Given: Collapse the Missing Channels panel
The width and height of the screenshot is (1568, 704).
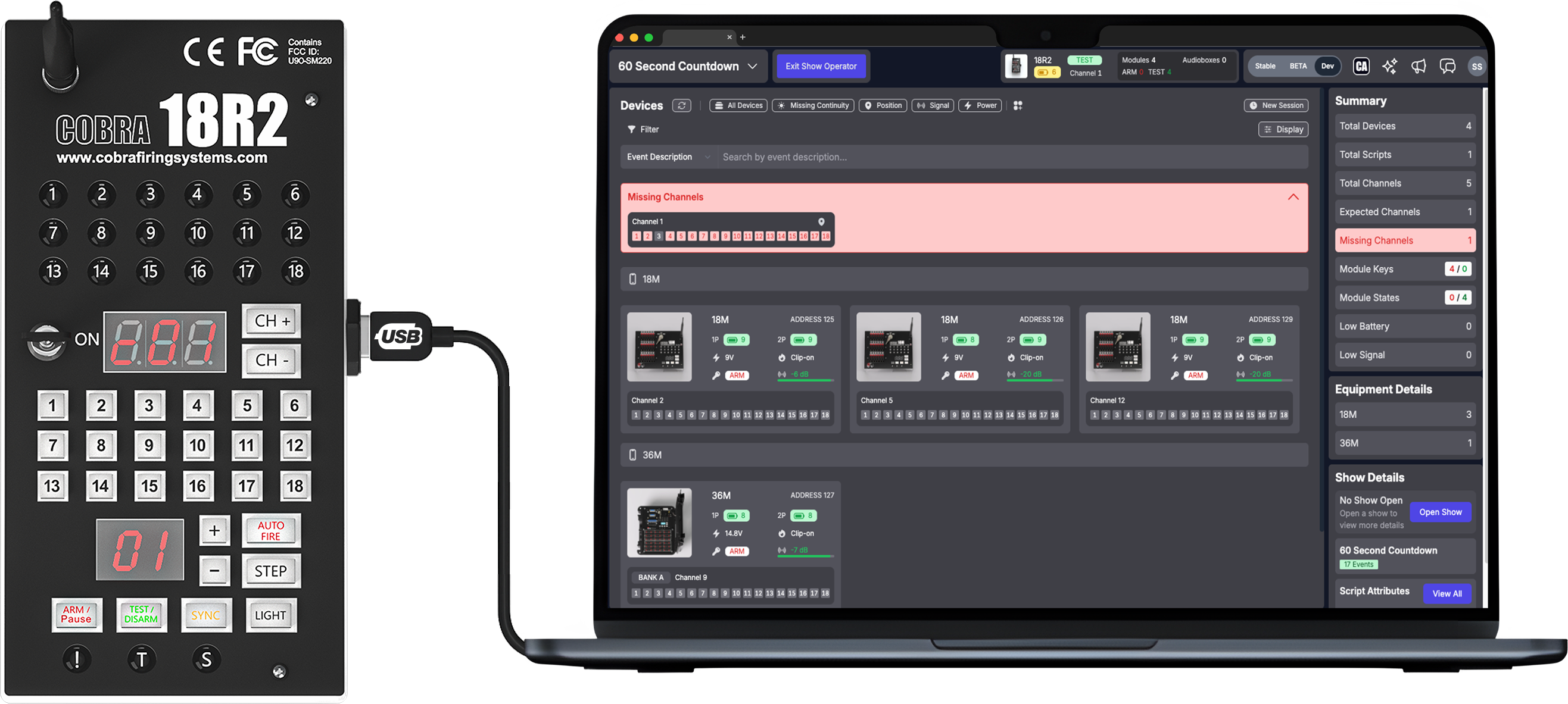Looking at the screenshot, I should coord(1293,197).
